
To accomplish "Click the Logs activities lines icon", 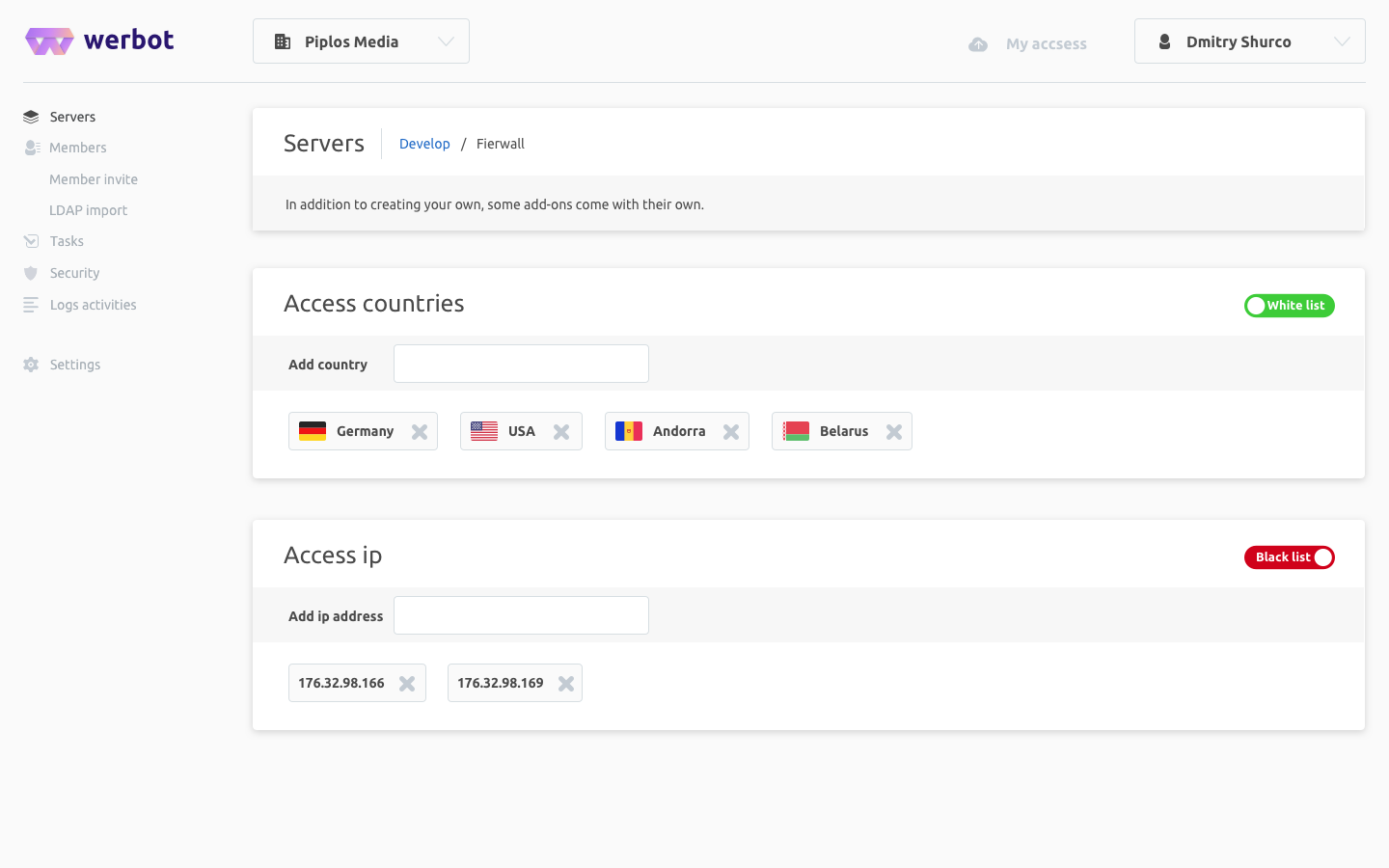I will tap(31, 305).
